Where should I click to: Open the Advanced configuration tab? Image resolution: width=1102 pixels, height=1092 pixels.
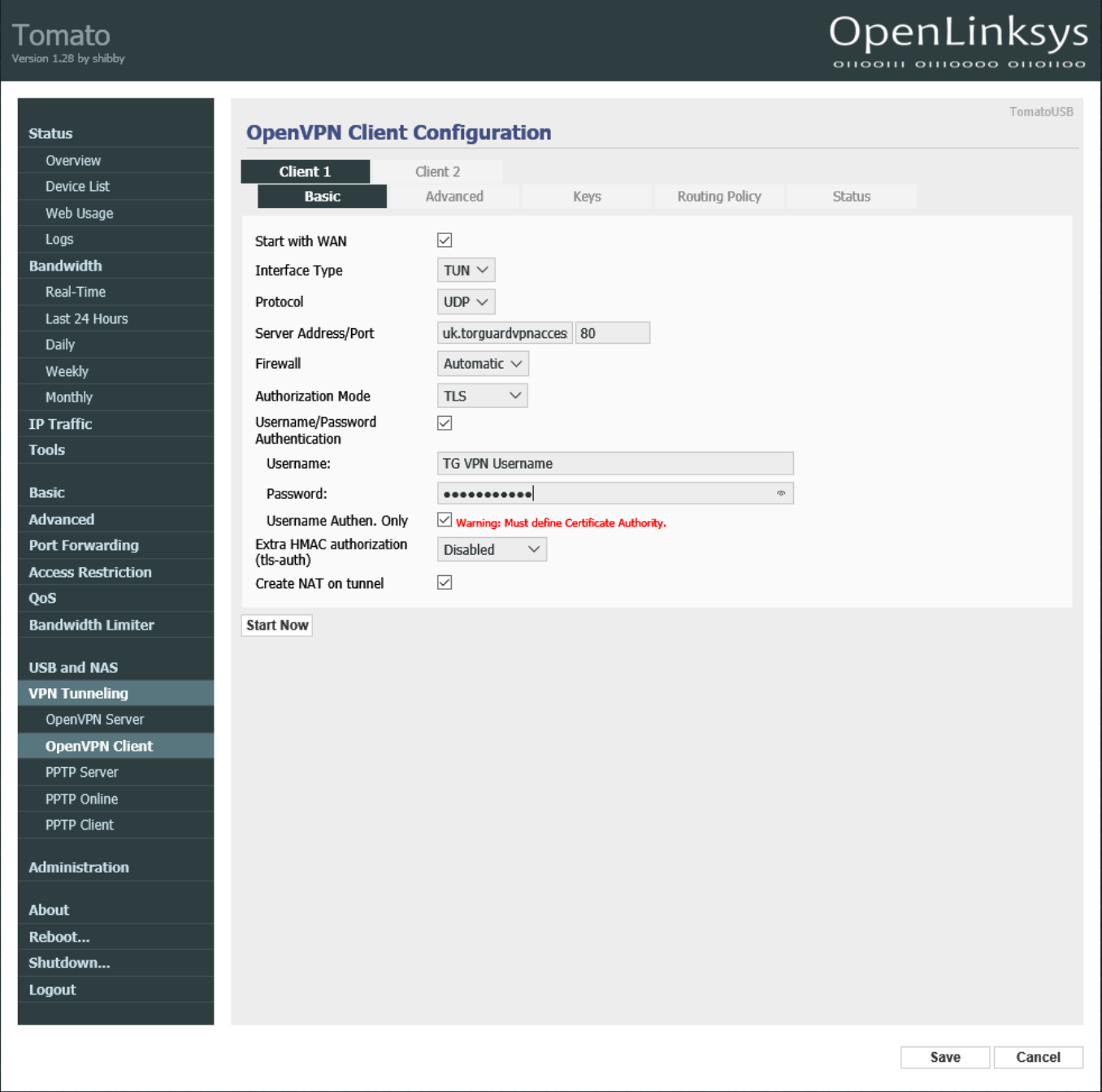(454, 197)
